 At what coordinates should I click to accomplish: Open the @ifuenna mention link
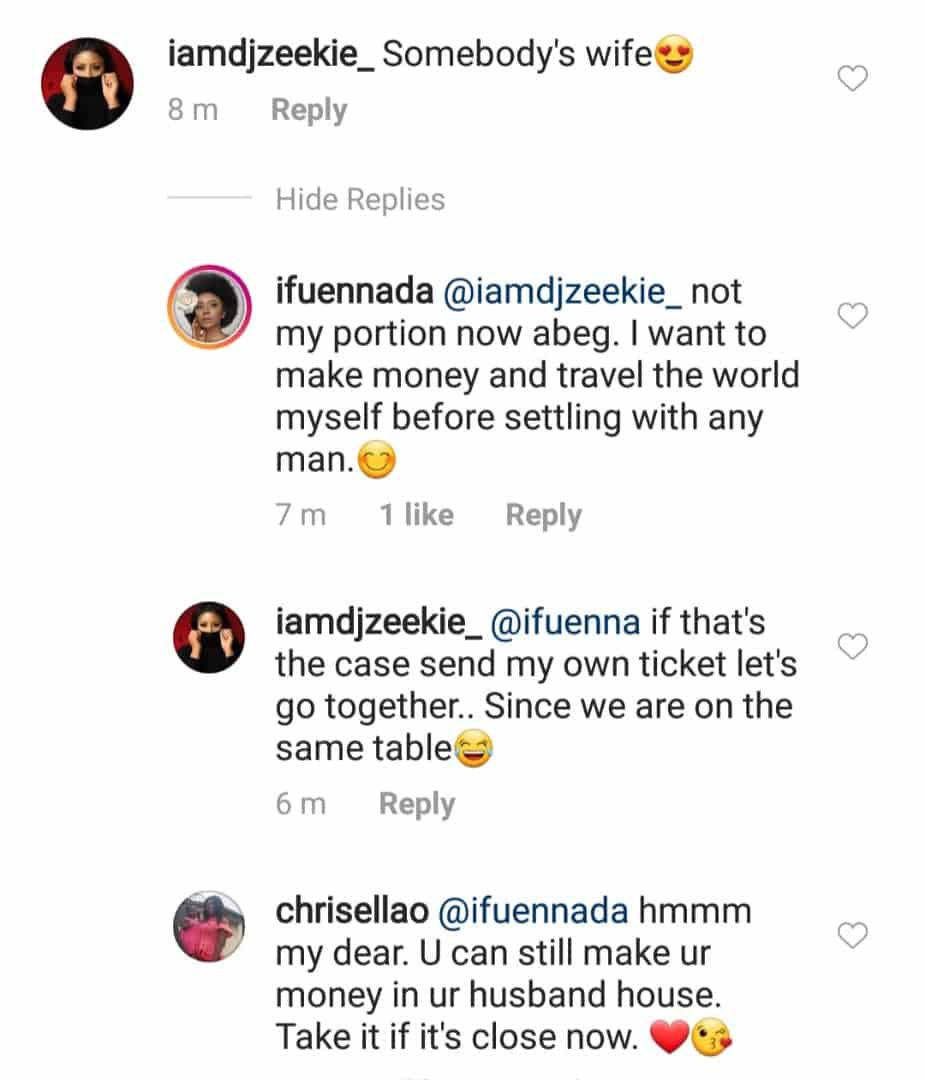(x=565, y=622)
